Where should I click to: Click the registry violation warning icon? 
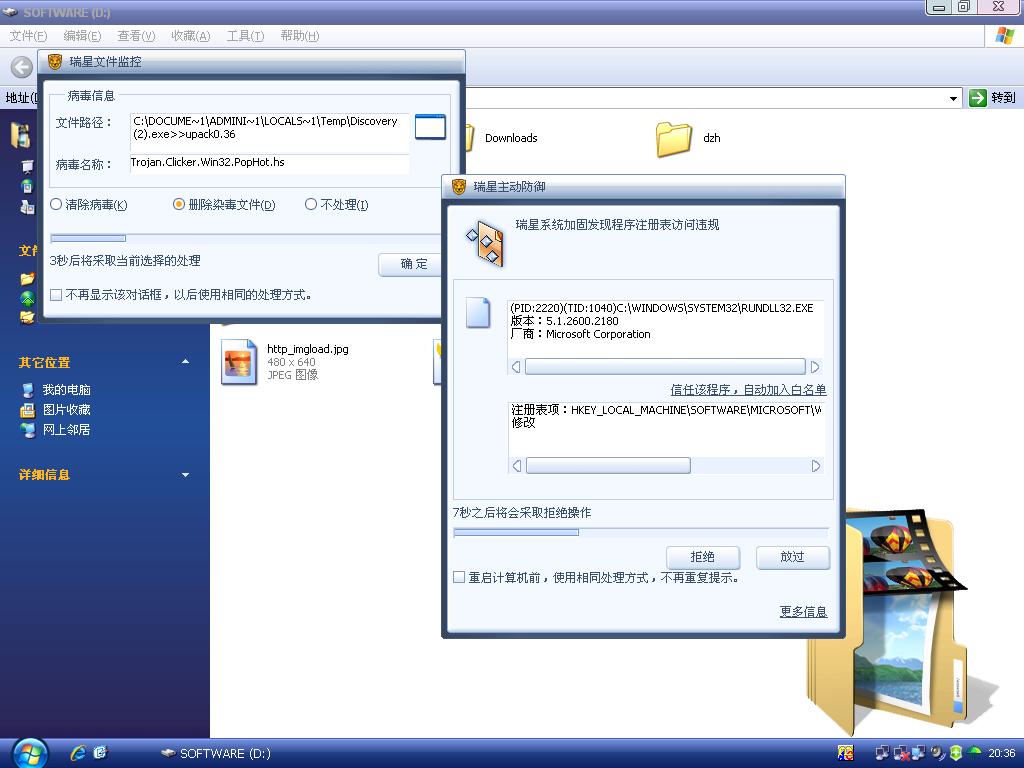485,244
